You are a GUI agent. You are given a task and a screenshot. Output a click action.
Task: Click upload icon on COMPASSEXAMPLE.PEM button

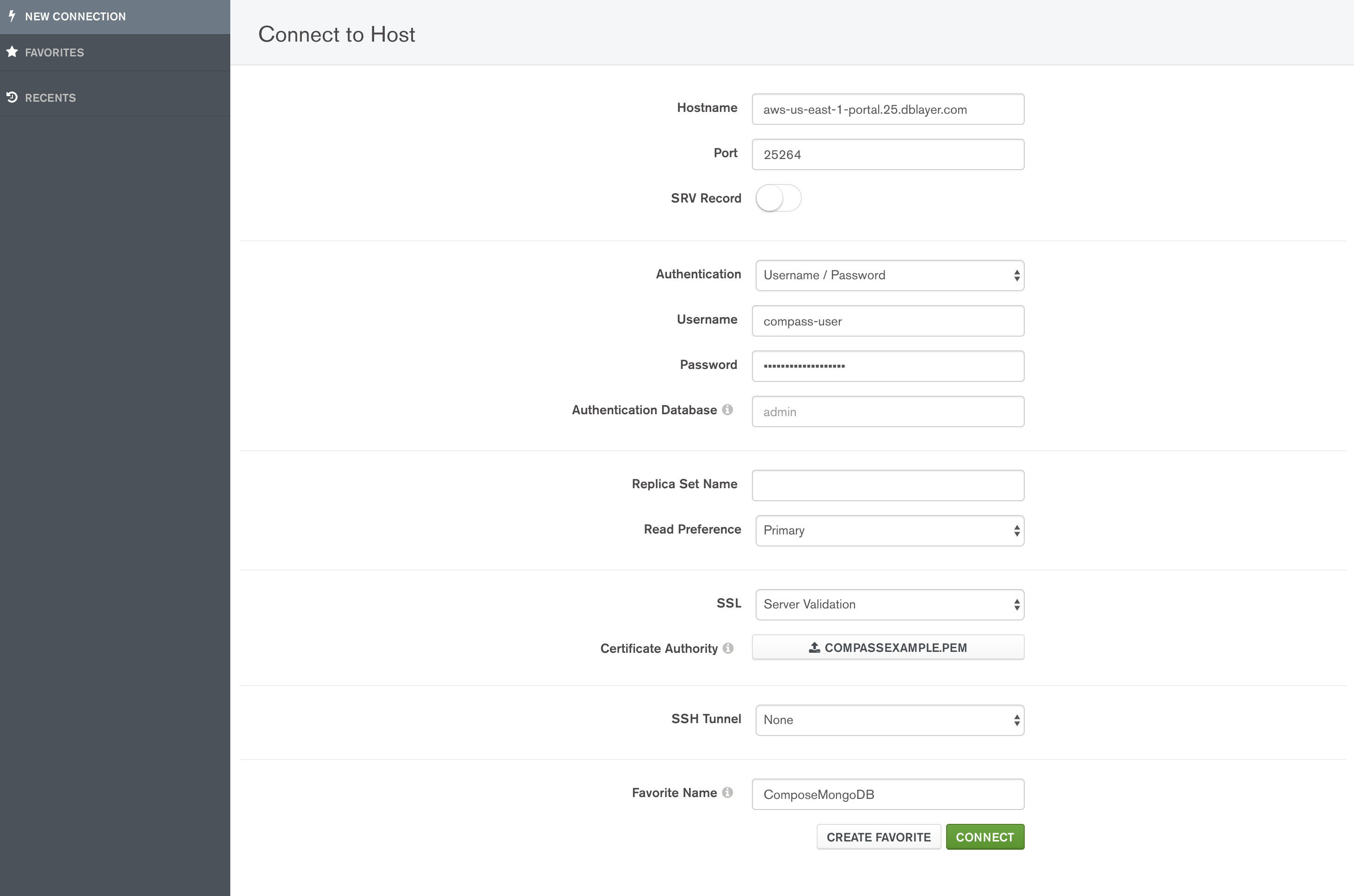(814, 647)
